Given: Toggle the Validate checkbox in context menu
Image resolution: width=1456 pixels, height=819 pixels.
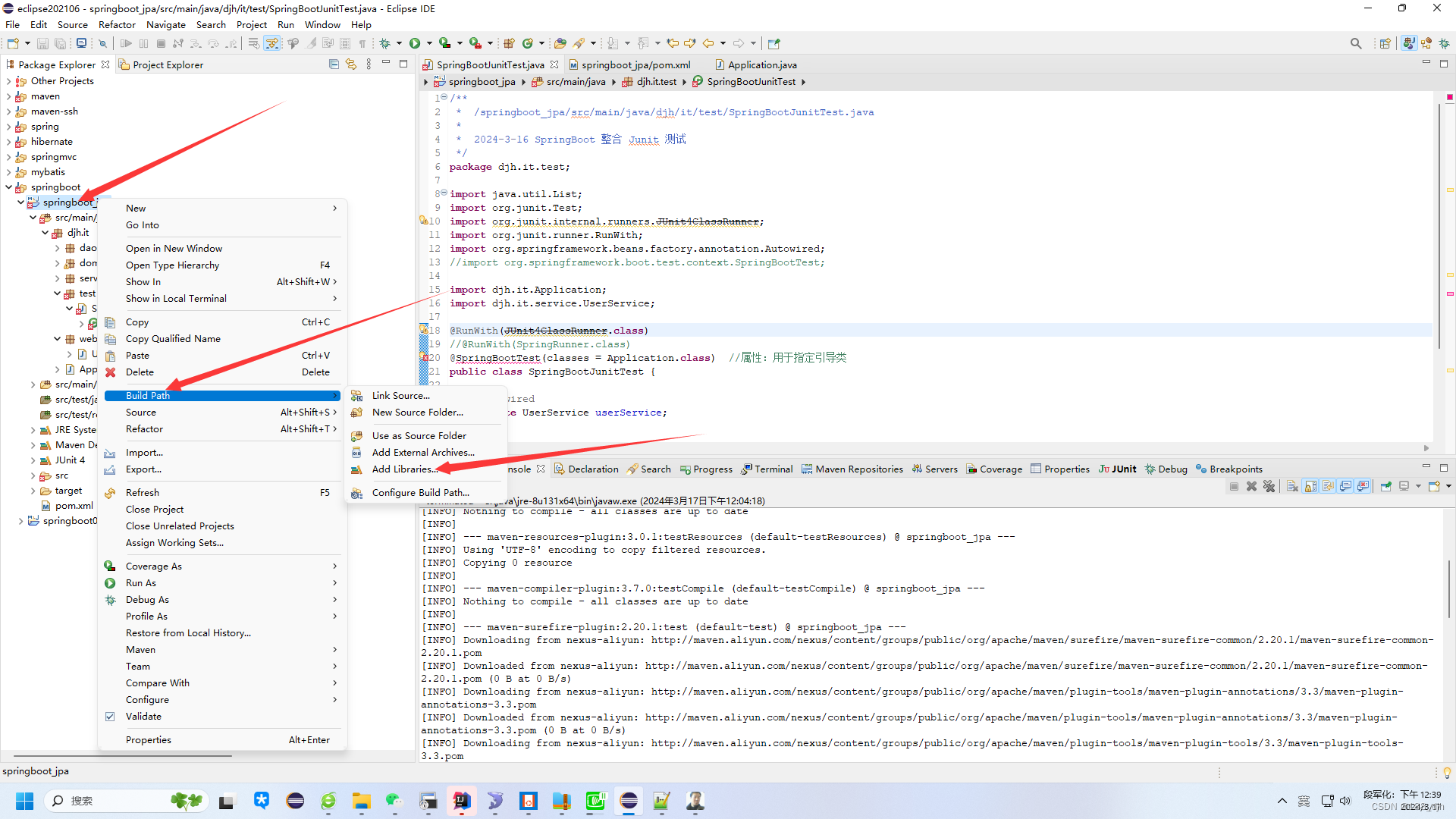Looking at the screenshot, I should click(x=110, y=717).
